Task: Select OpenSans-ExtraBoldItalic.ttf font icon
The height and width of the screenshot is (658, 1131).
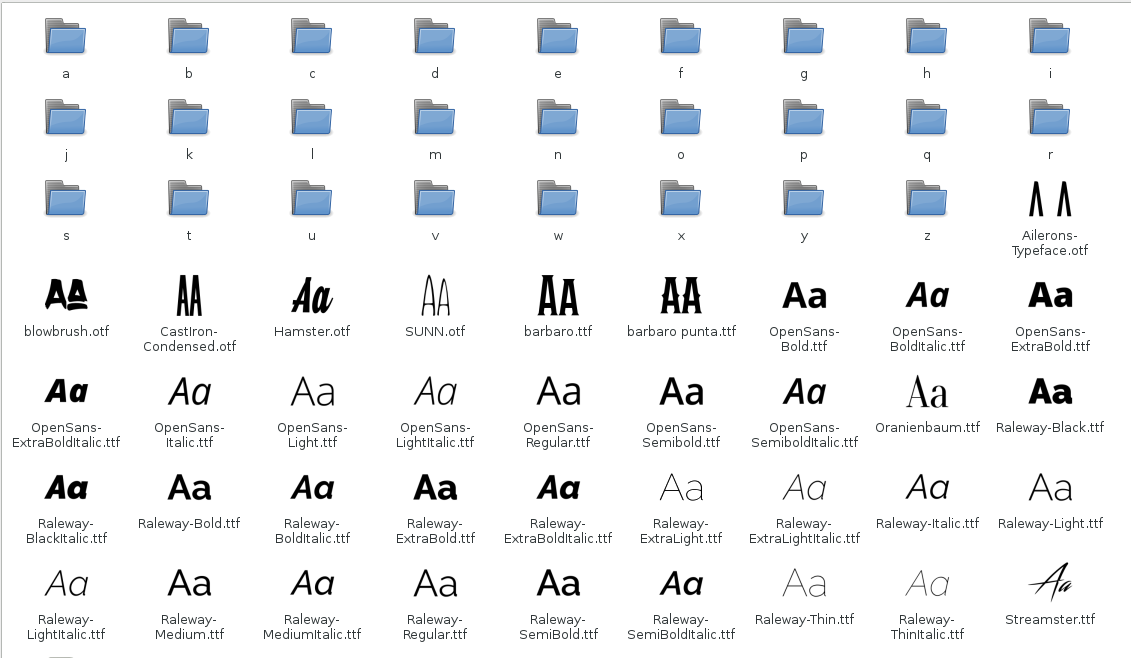Action: pos(66,392)
